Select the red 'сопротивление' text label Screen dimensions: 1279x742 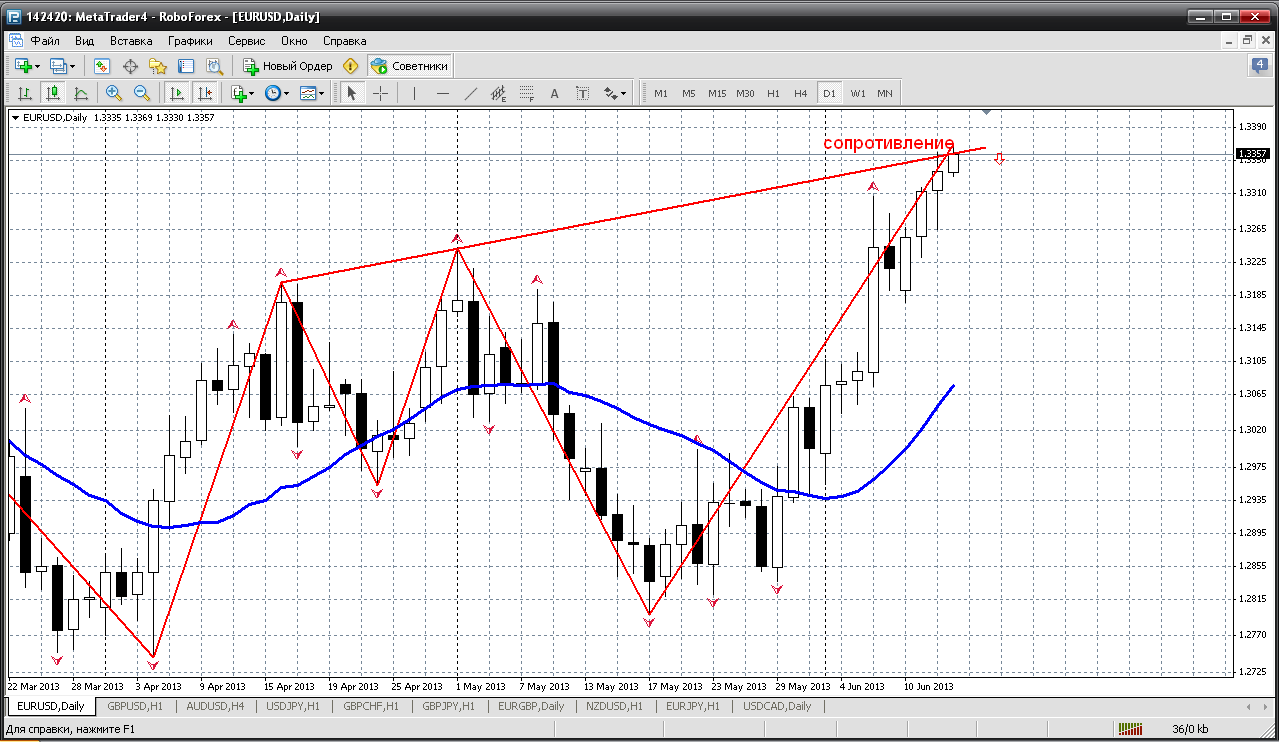(888, 144)
